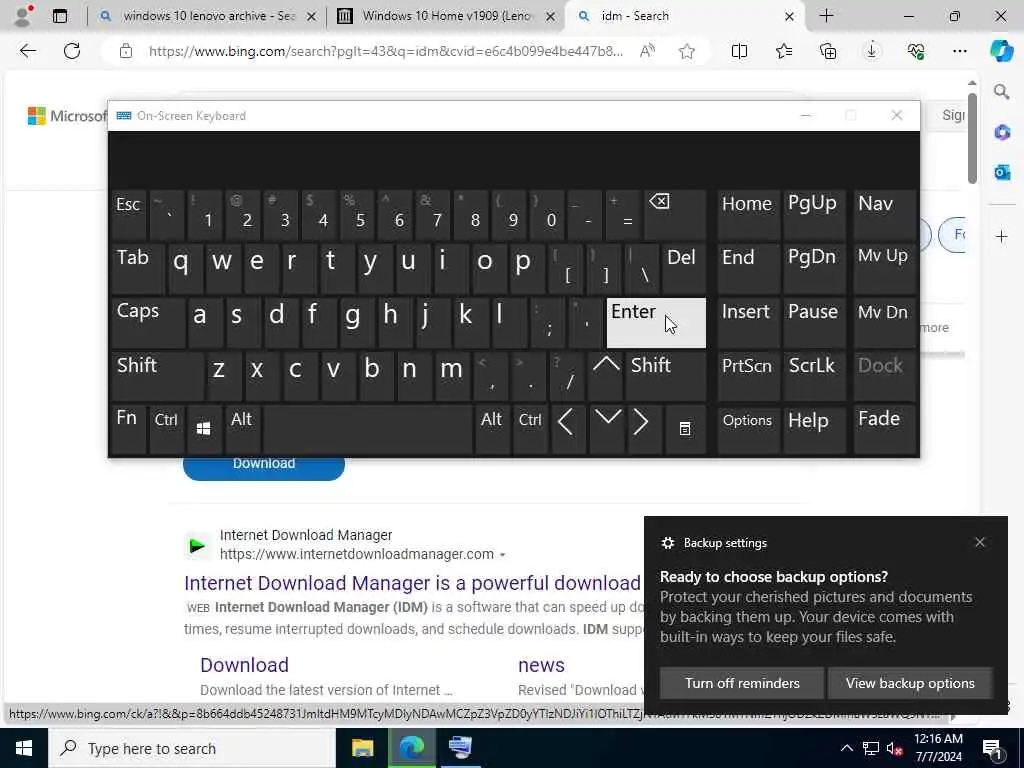Image resolution: width=1024 pixels, height=768 pixels.
Task: Click the Tab key on On-Screen Keyboard
Action: pos(137,268)
